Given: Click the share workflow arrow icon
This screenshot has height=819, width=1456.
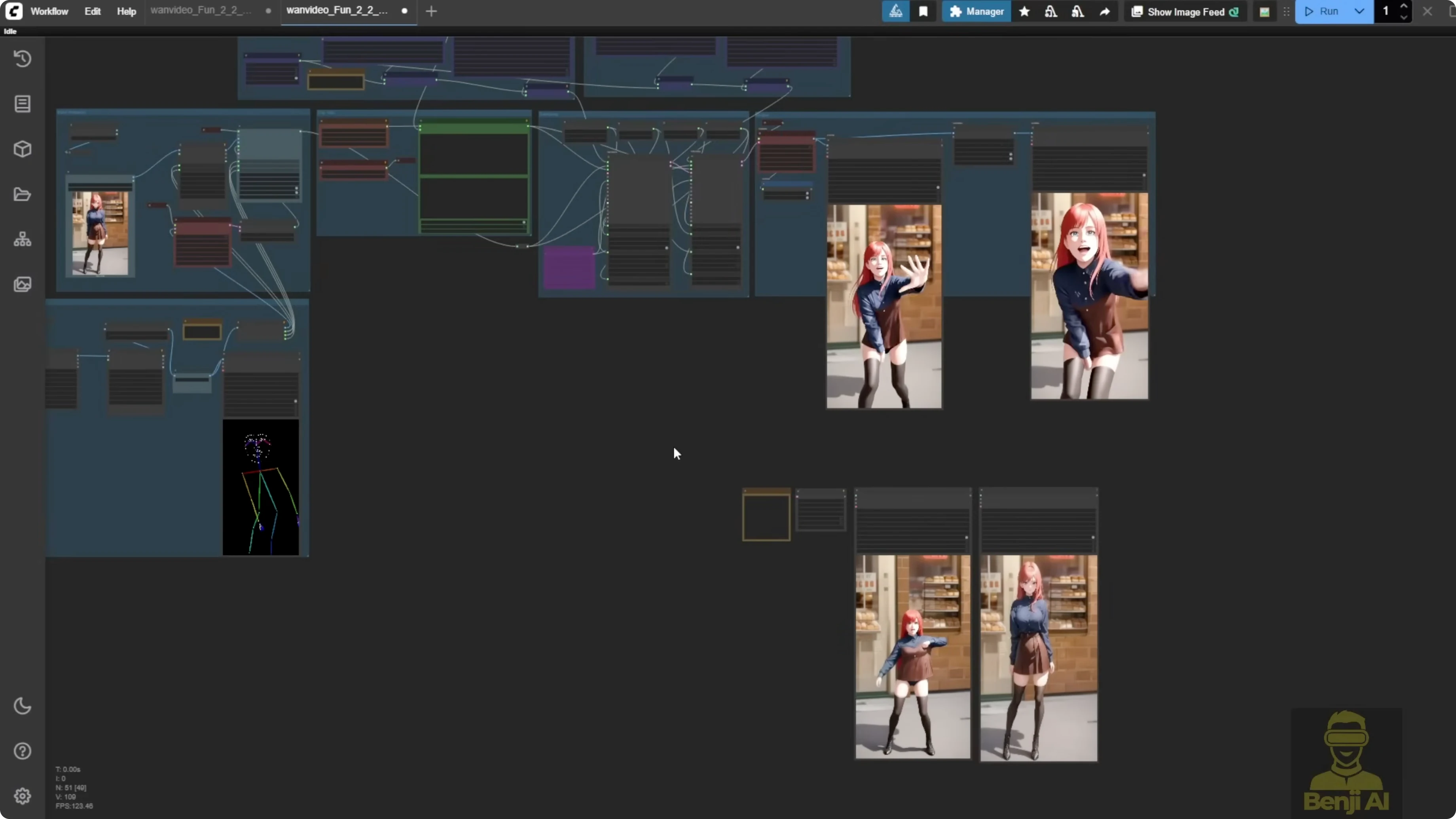Looking at the screenshot, I should (x=1105, y=11).
